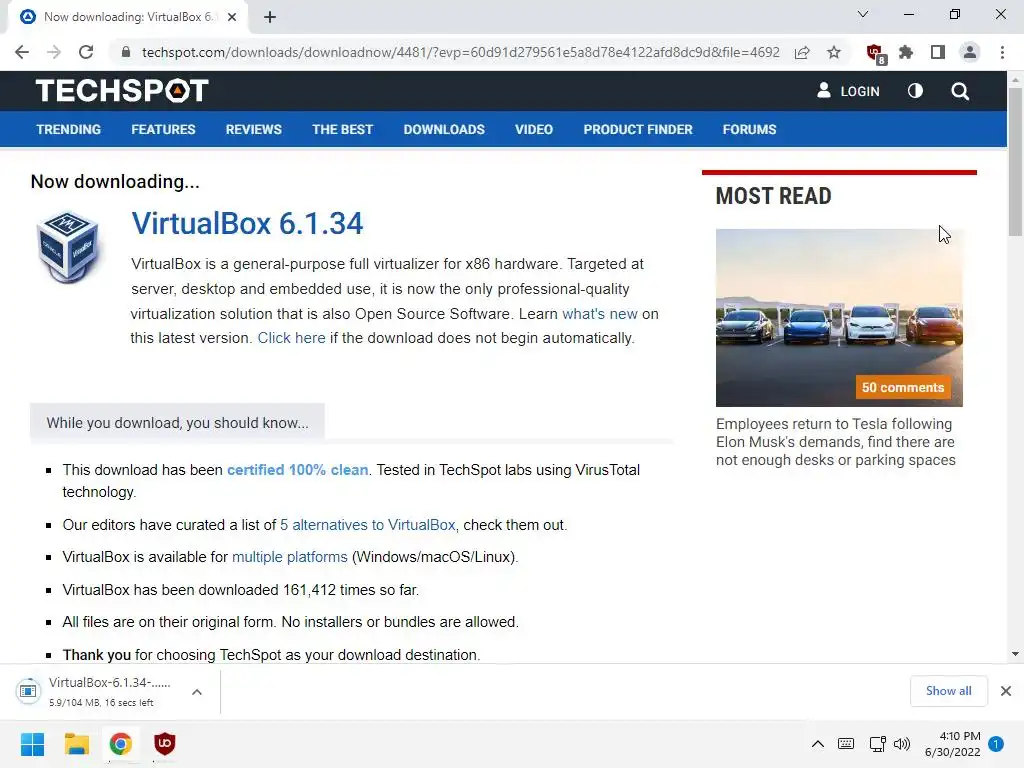Click the TechSpot logo
The image size is (1024, 768).
(122, 91)
